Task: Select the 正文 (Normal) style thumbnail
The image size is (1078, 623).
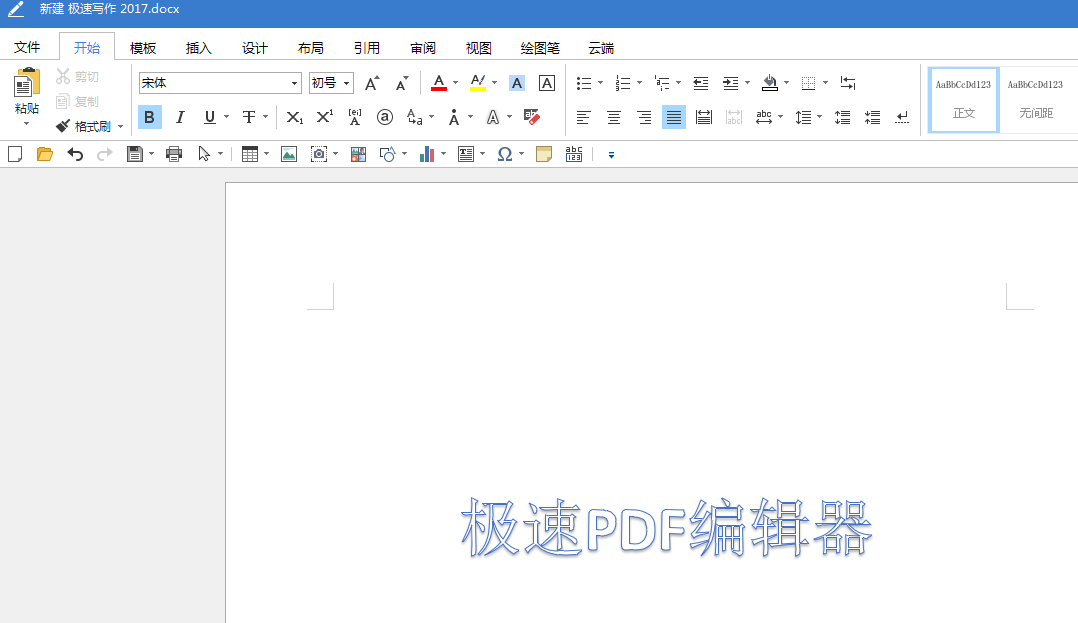Action: click(x=963, y=100)
